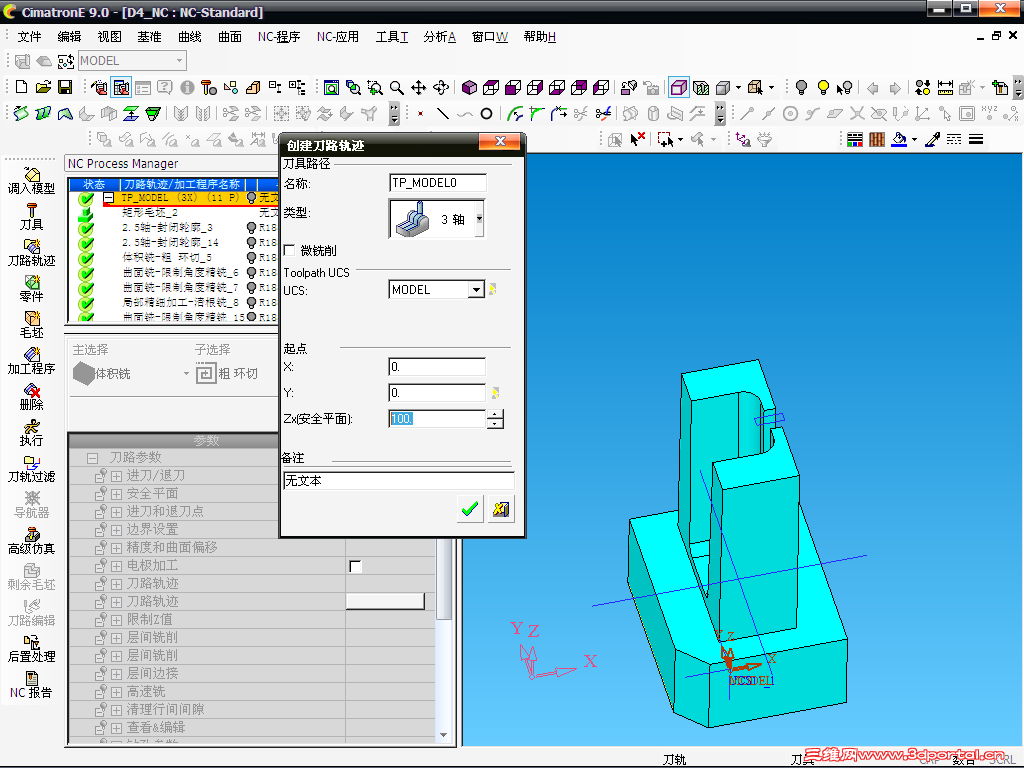Click the 毛坯 (stock) sidebar icon
The height and width of the screenshot is (768, 1024).
[x=31, y=325]
